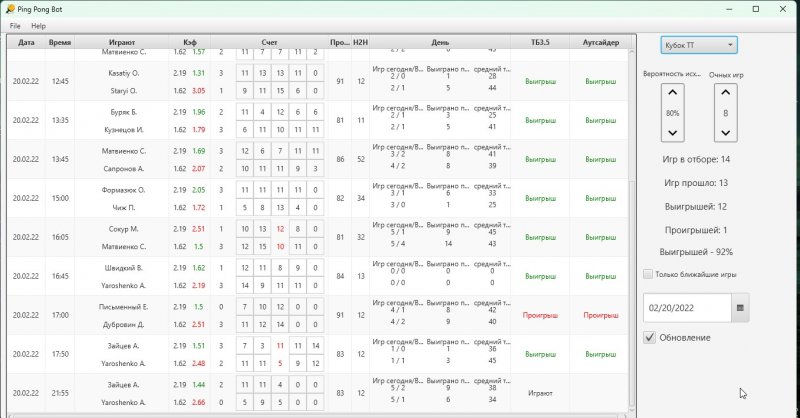Screen dimensions: 800x418
Task: Open the Кубок ТТ league dropdown
Action: 698,45
